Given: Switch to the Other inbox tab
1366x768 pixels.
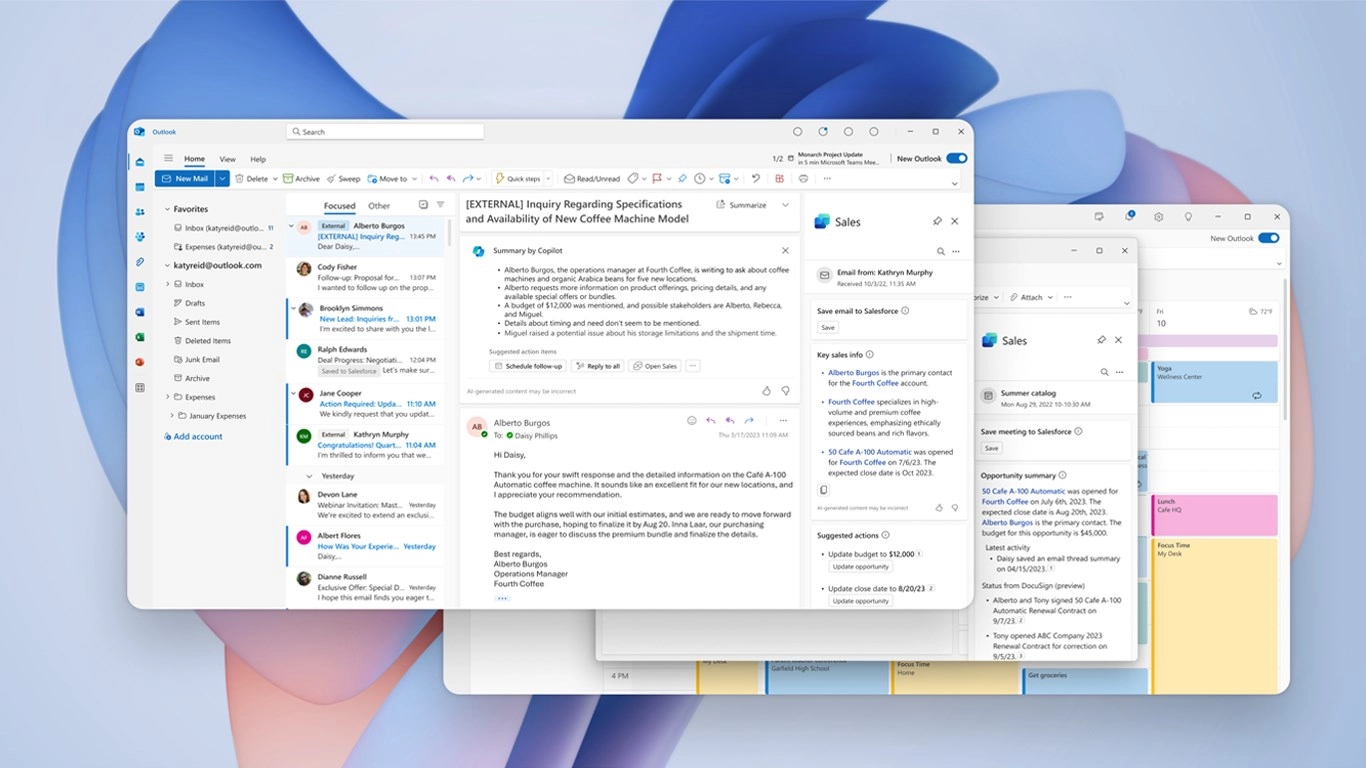Looking at the screenshot, I should tap(379, 206).
